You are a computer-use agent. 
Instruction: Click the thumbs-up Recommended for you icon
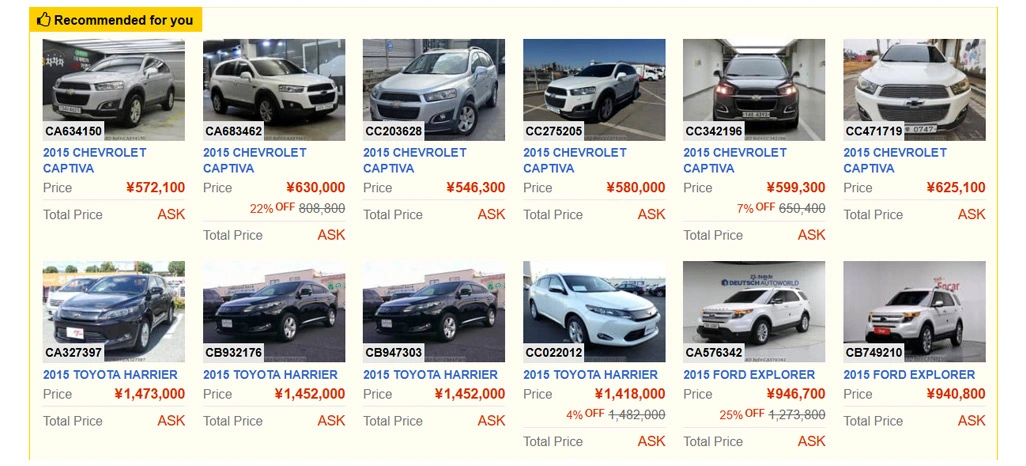click(x=44, y=20)
